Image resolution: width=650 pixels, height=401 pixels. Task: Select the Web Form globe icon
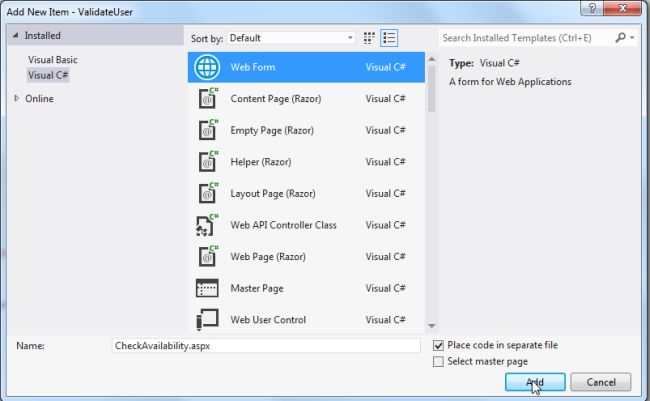coord(207,67)
